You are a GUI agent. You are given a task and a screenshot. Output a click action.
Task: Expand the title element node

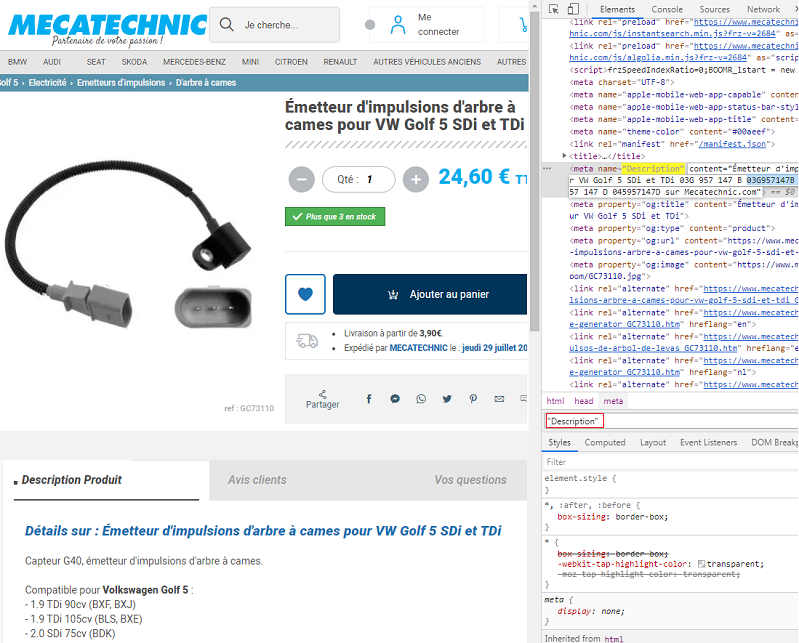tap(564, 156)
